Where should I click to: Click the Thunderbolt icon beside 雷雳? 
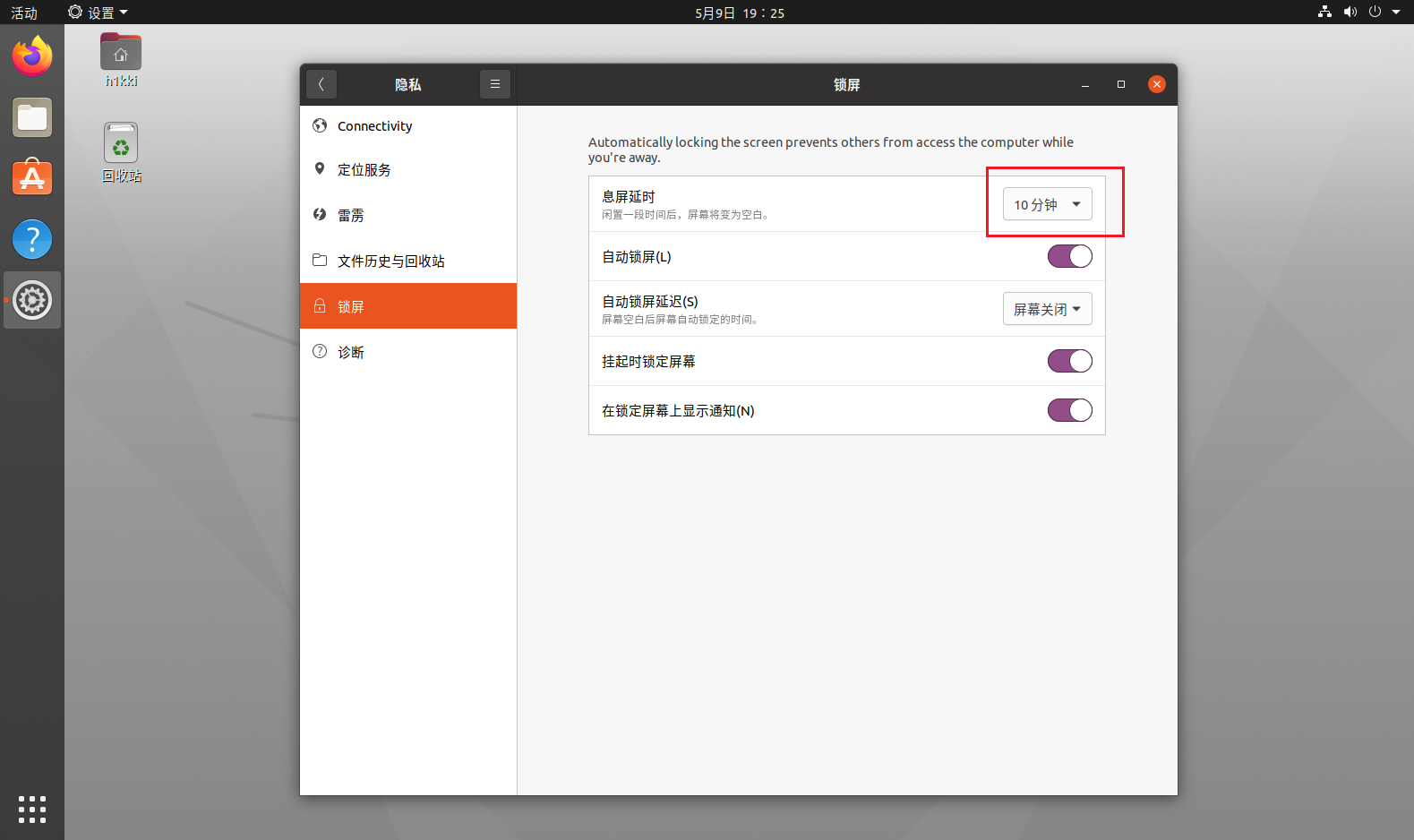320,215
